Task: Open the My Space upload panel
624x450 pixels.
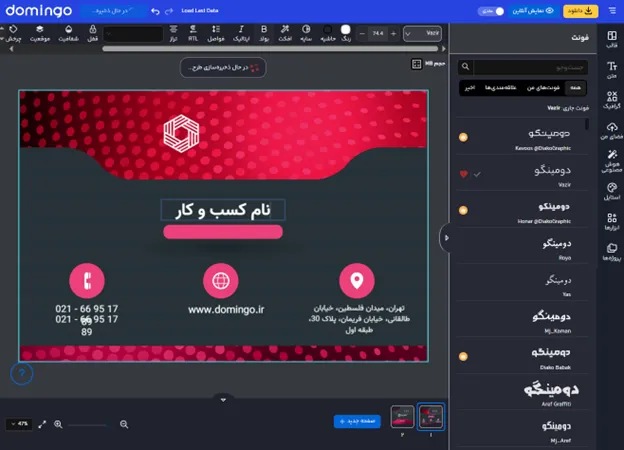Action: [x=611, y=130]
